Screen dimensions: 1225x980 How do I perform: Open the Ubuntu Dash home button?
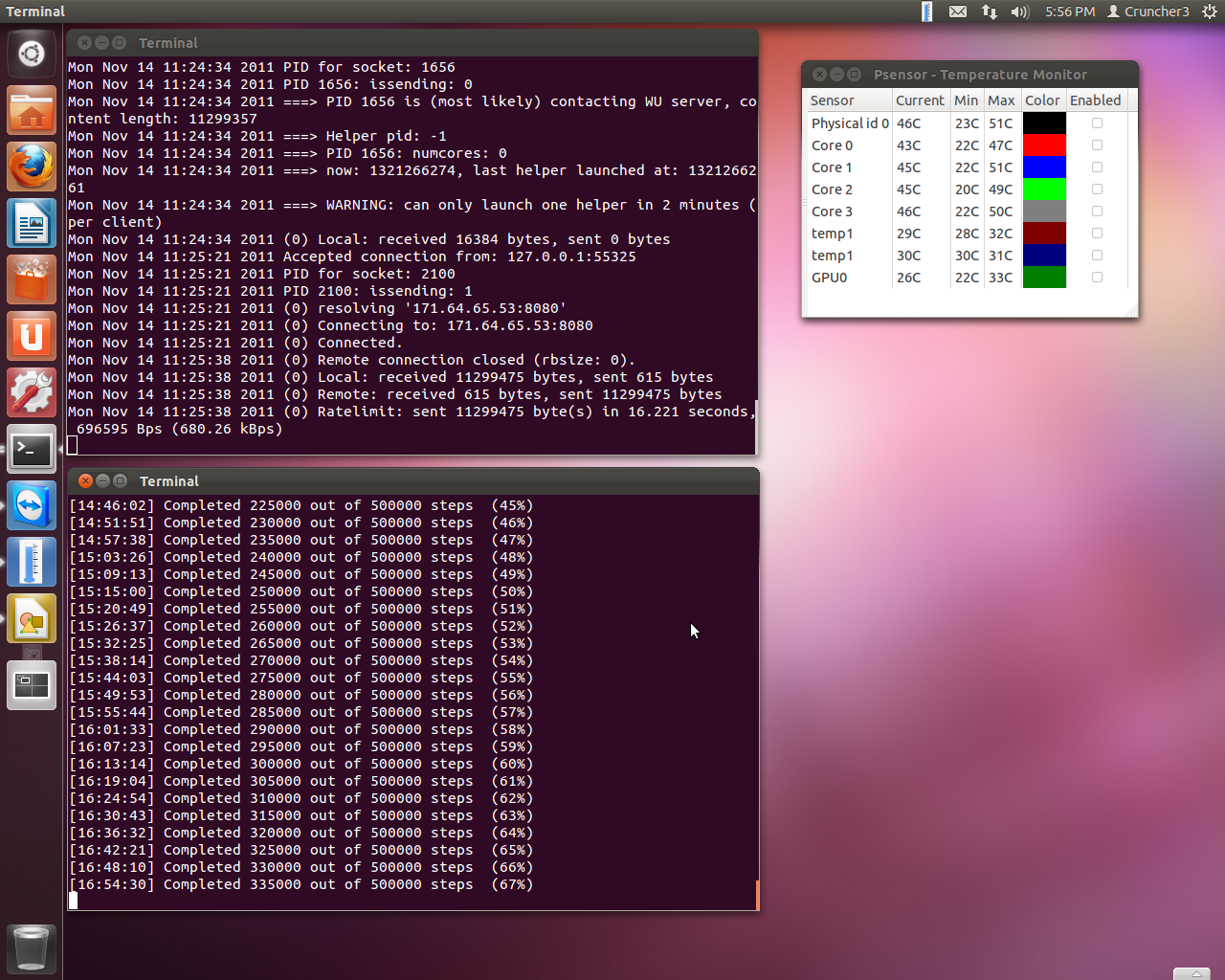point(32,54)
